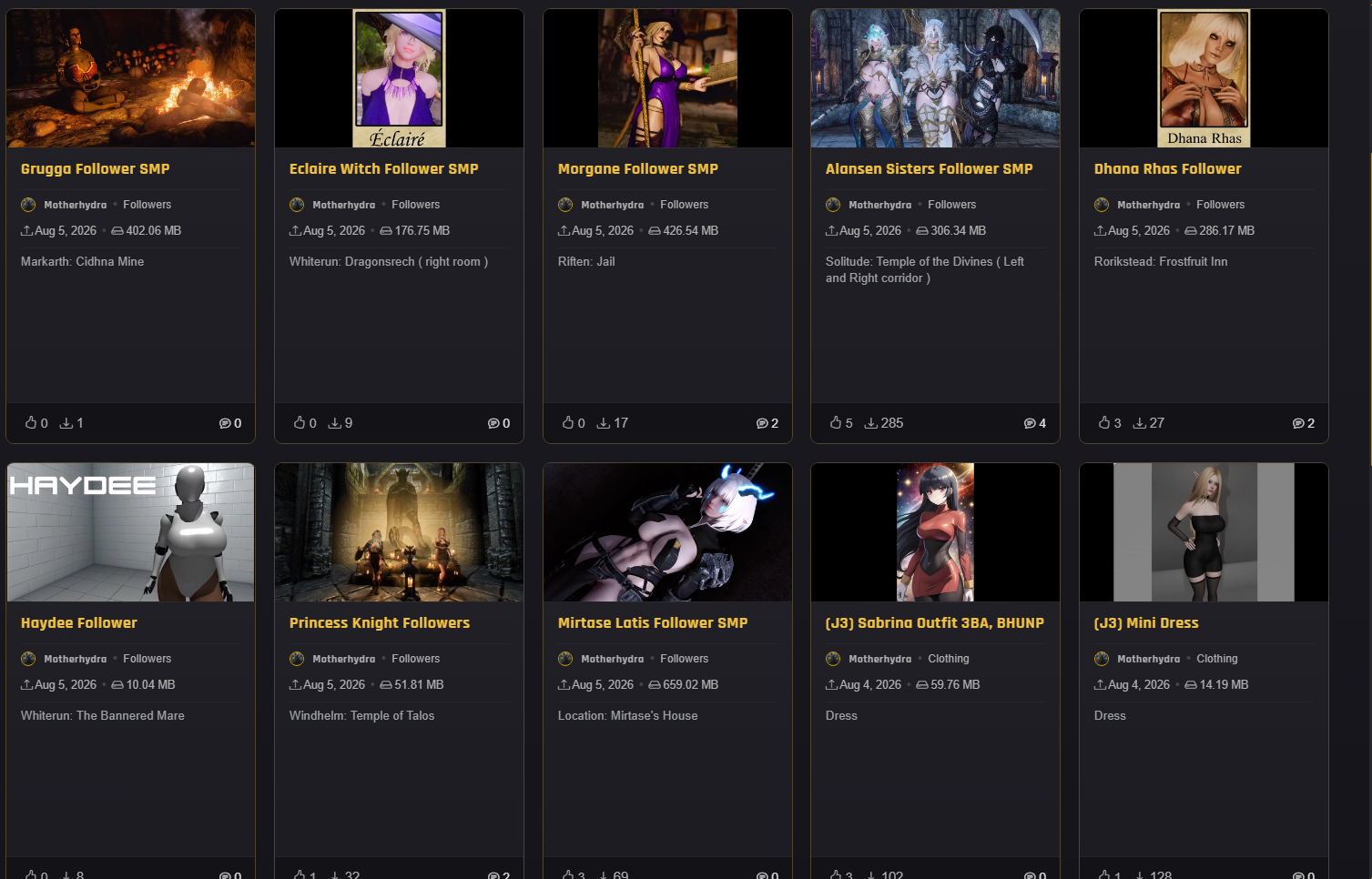Screen dimensions: 1372x879
Task: Open the Eclaire Witch Follower SMP title
Action: coord(384,169)
